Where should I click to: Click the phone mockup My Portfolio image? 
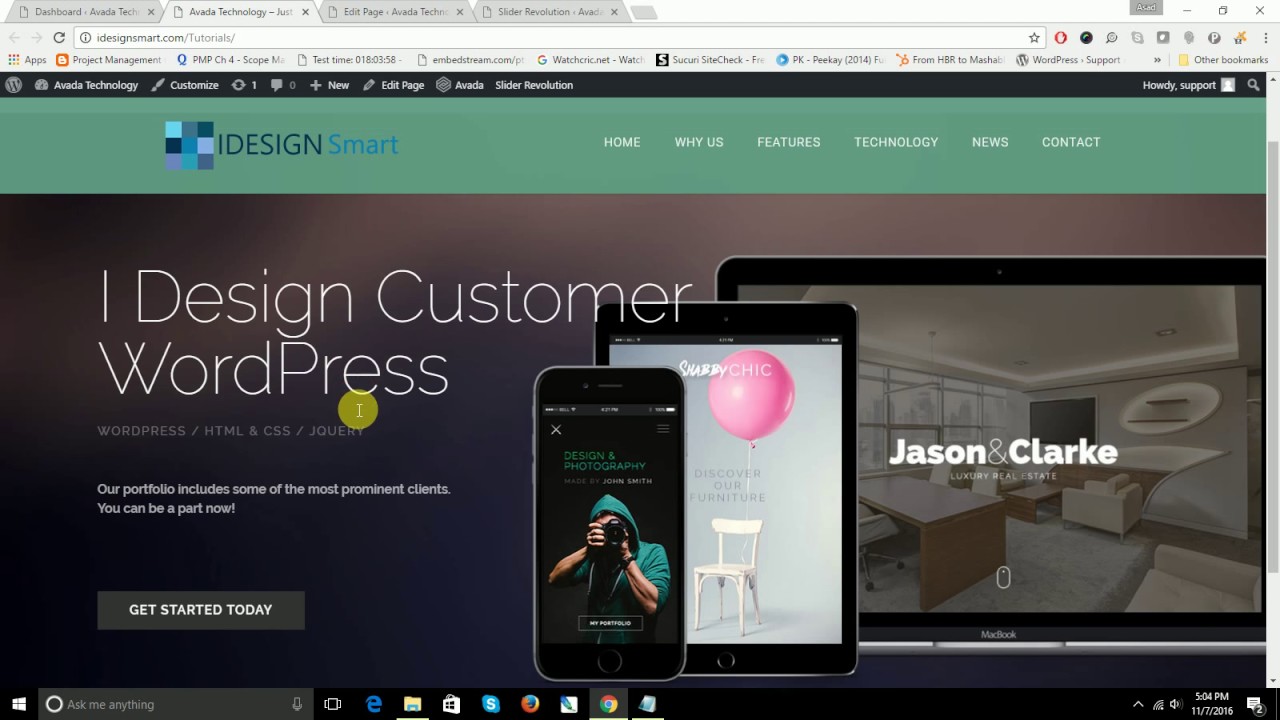(610, 524)
